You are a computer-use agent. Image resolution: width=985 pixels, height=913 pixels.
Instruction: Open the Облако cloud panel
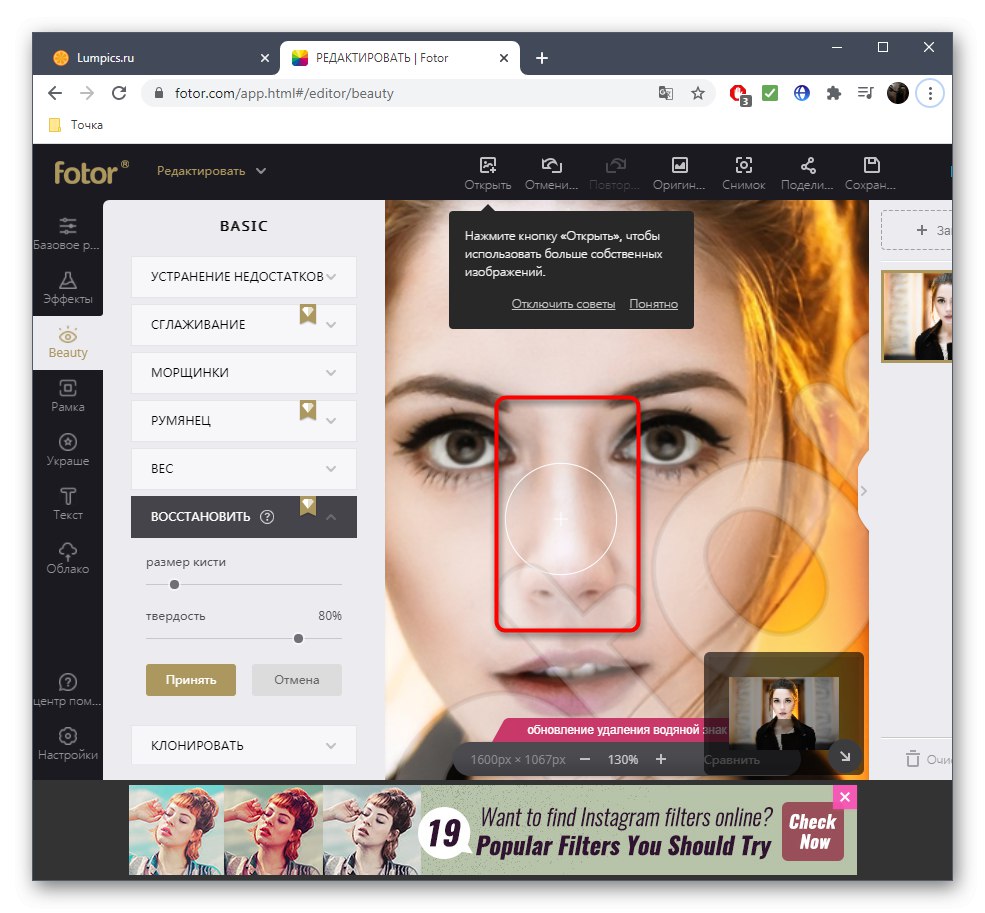67,558
